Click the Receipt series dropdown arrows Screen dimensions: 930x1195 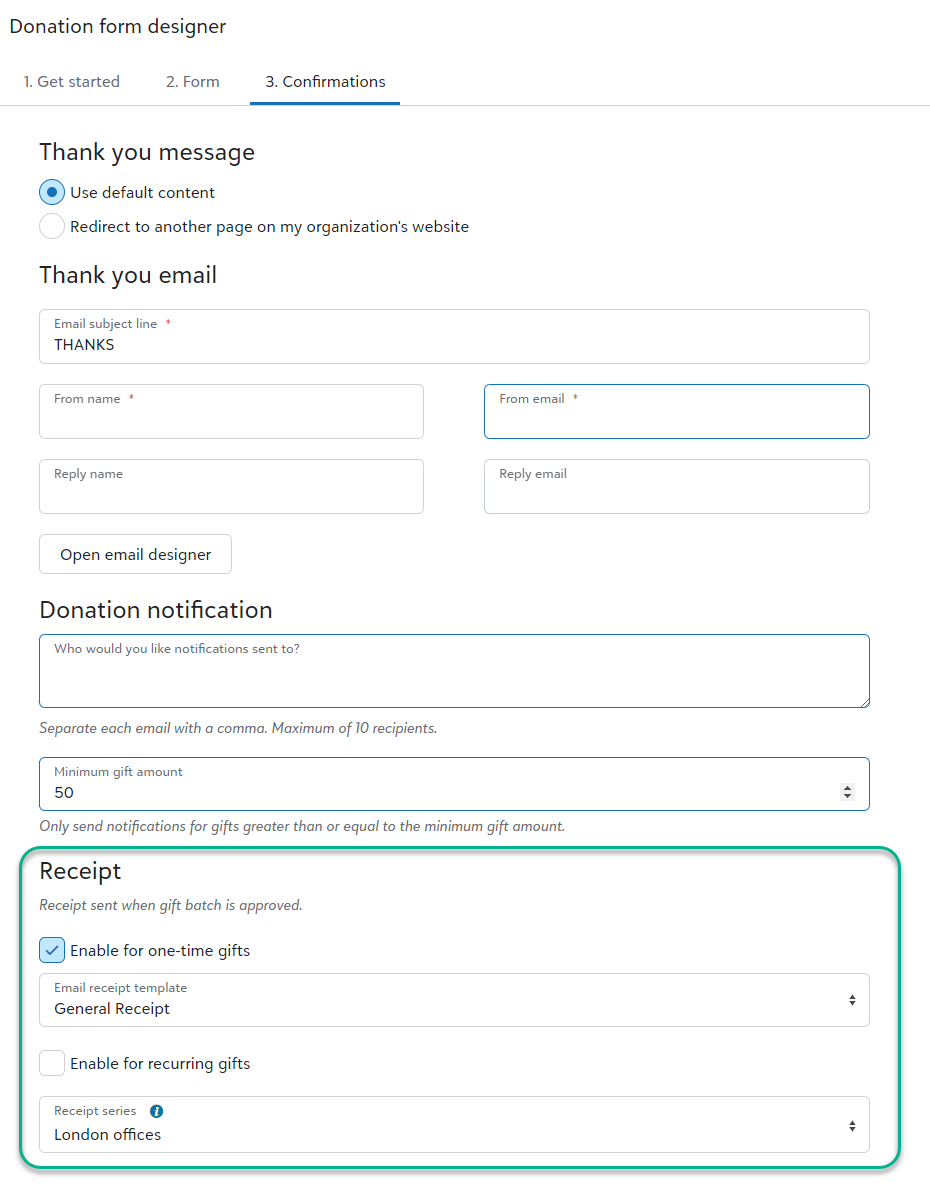pyautogui.click(x=852, y=1124)
